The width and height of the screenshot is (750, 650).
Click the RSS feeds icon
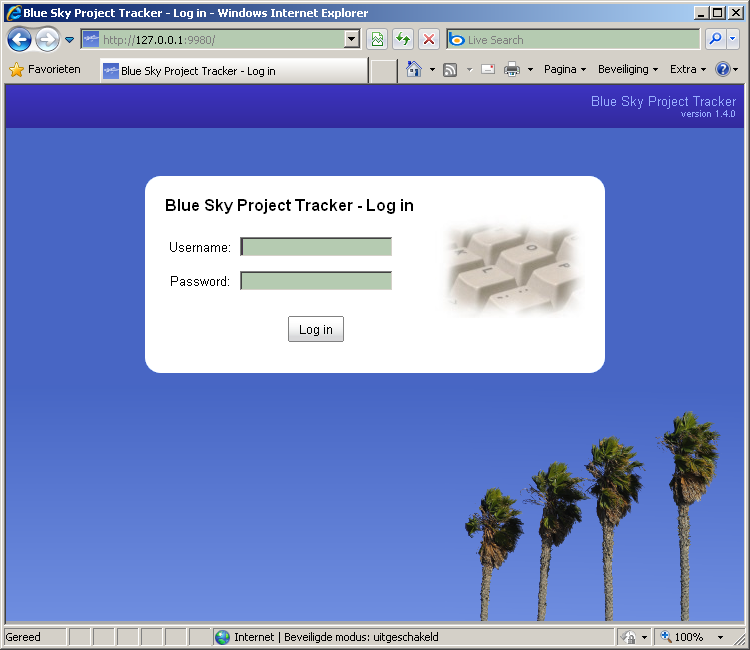click(x=450, y=70)
